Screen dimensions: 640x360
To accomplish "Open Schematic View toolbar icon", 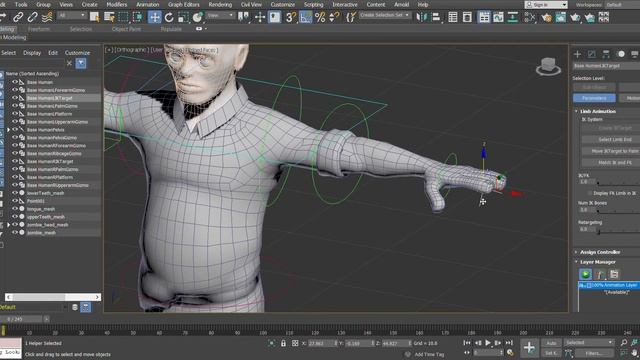I will [x=513, y=17].
